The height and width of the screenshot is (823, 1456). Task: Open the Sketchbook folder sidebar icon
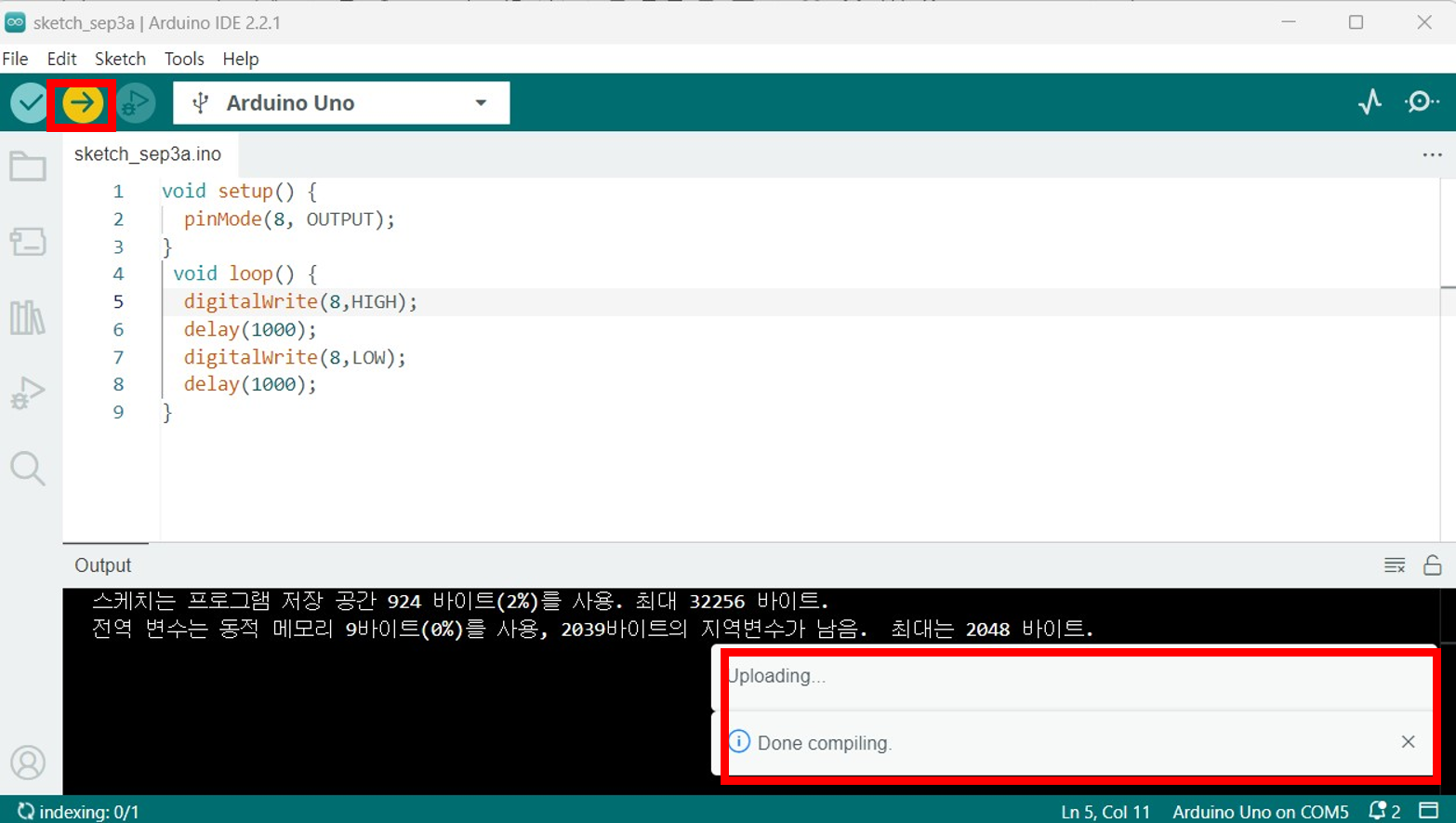(x=28, y=166)
